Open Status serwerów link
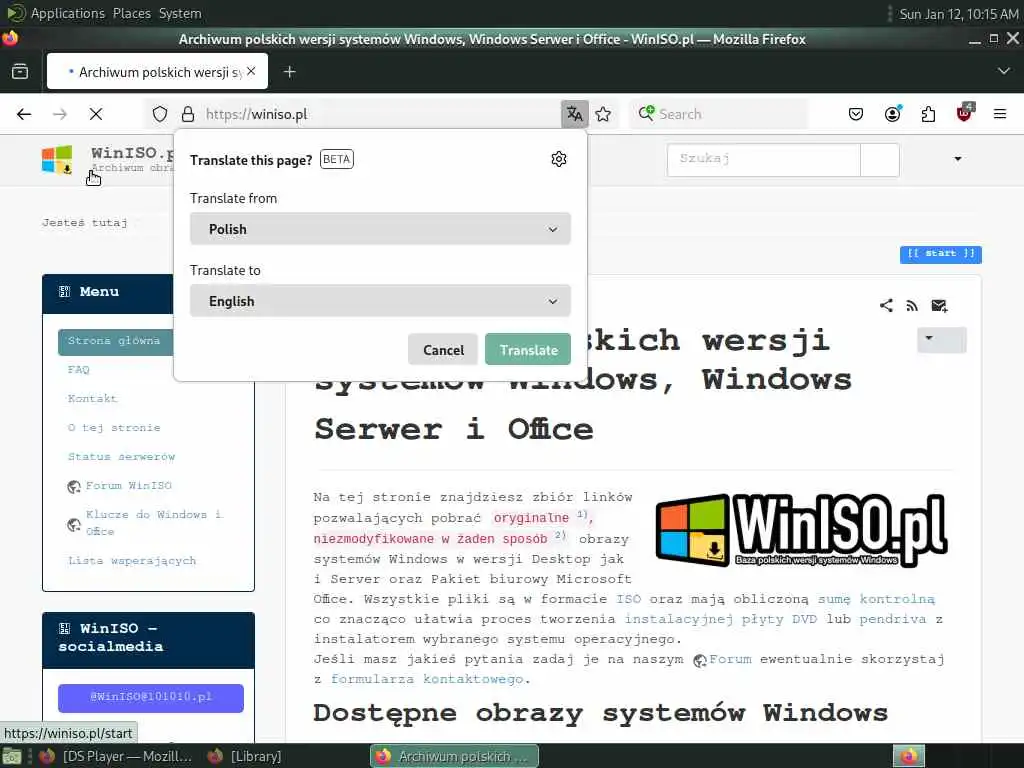1024x768 pixels. pos(121,456)
